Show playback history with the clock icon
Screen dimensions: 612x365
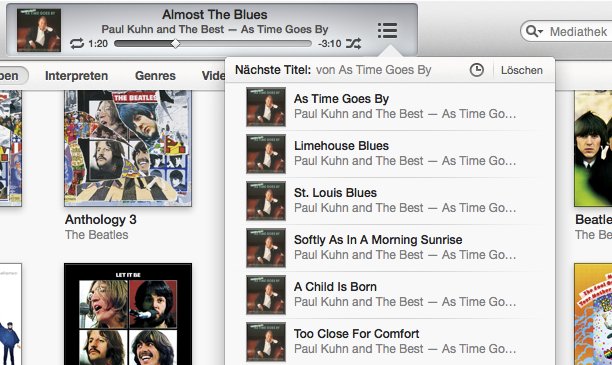[x=477, y=70]
